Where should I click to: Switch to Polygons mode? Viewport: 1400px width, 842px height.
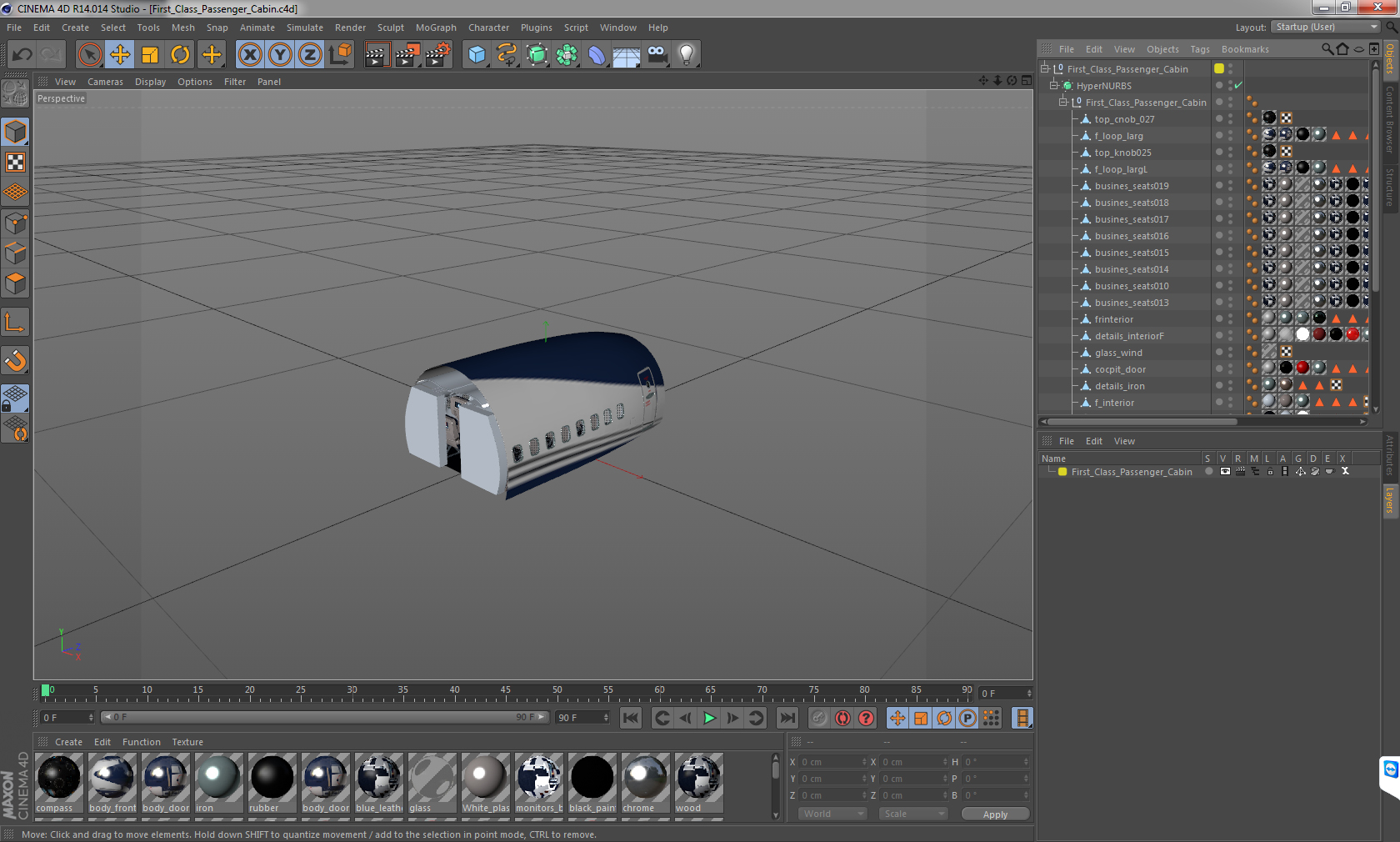point(15,283)
